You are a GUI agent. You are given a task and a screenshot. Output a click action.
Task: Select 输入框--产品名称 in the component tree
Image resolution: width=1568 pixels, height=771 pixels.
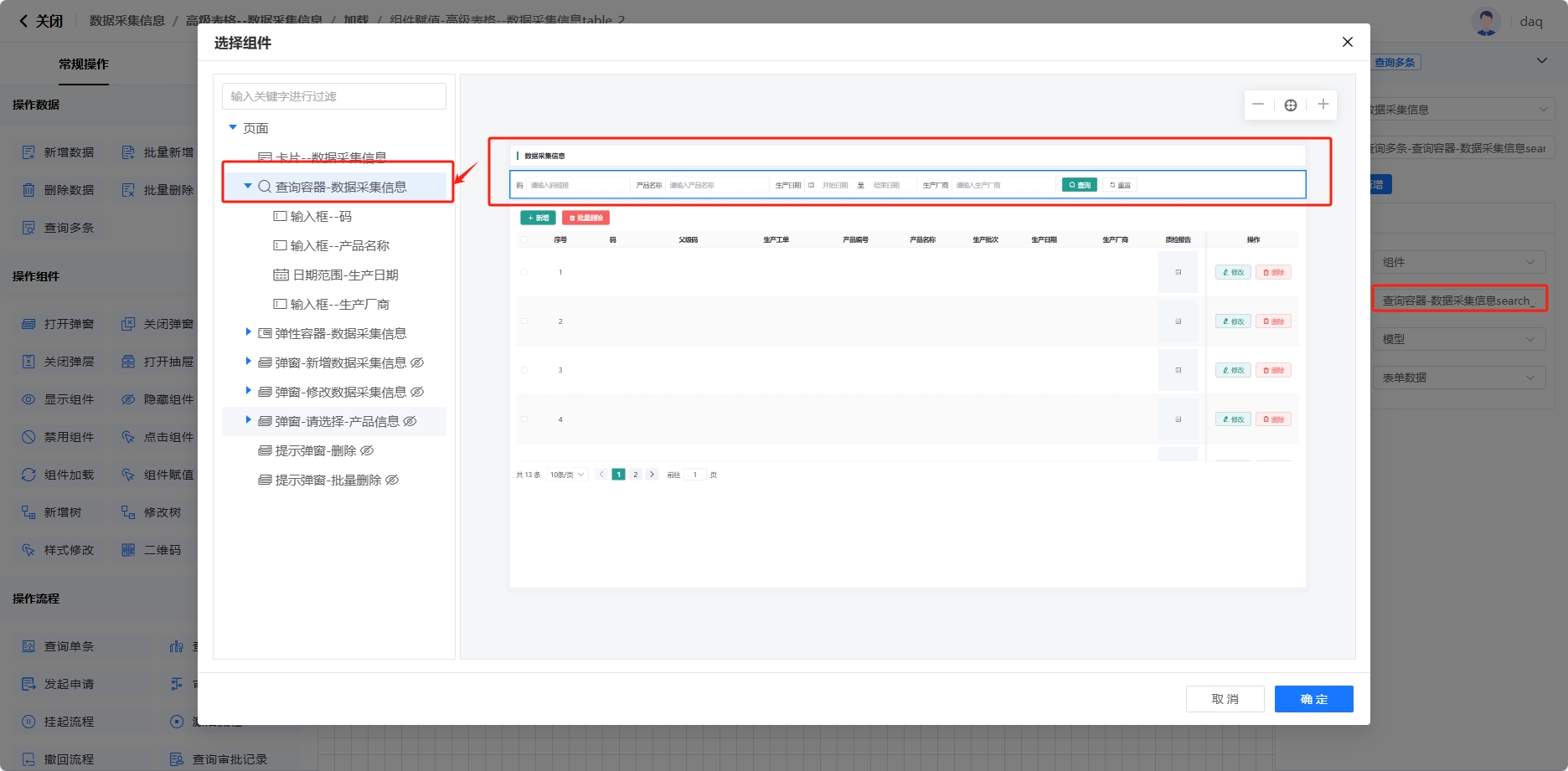[339, 245]
